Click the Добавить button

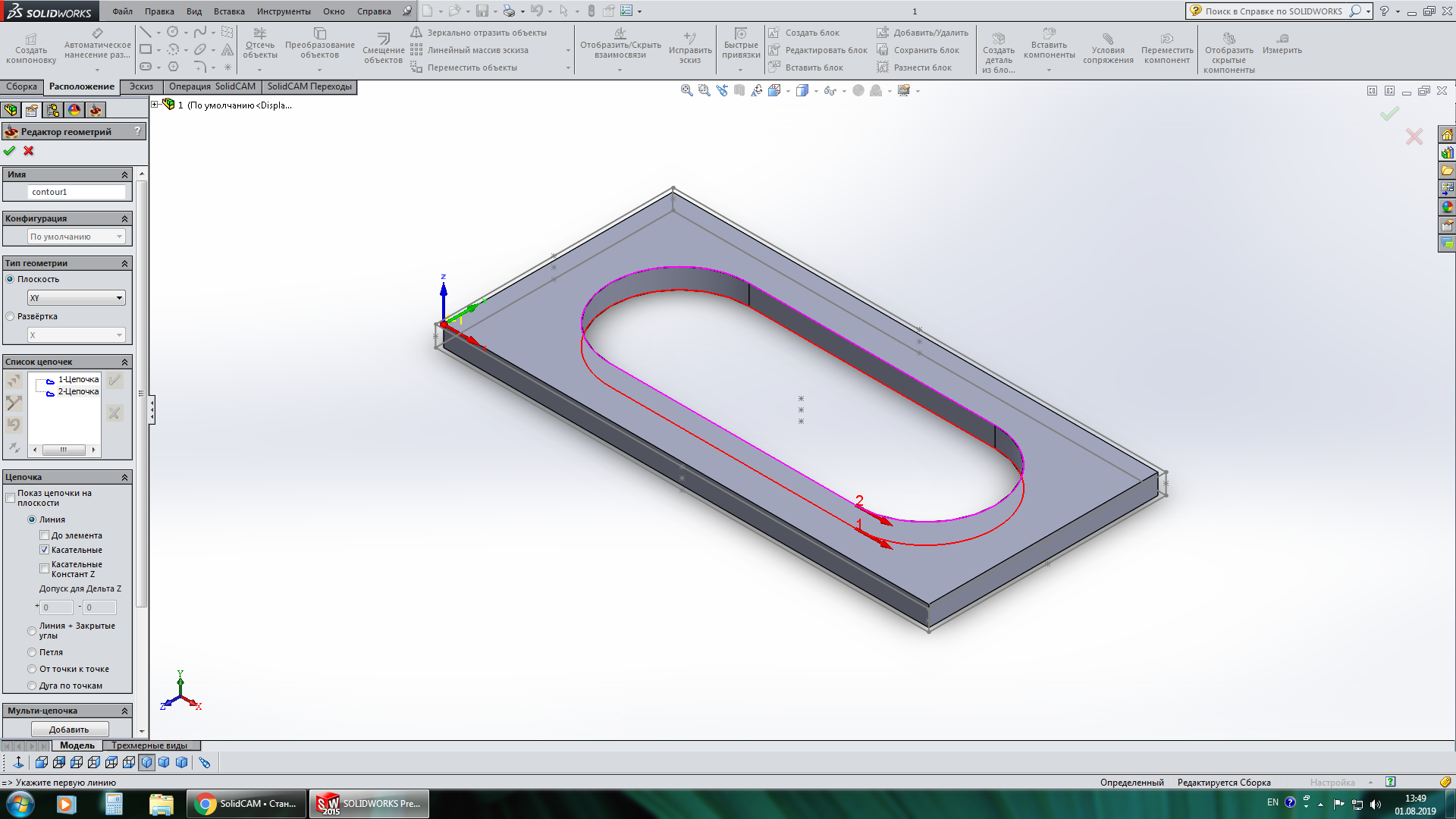[x=69, y=730]
